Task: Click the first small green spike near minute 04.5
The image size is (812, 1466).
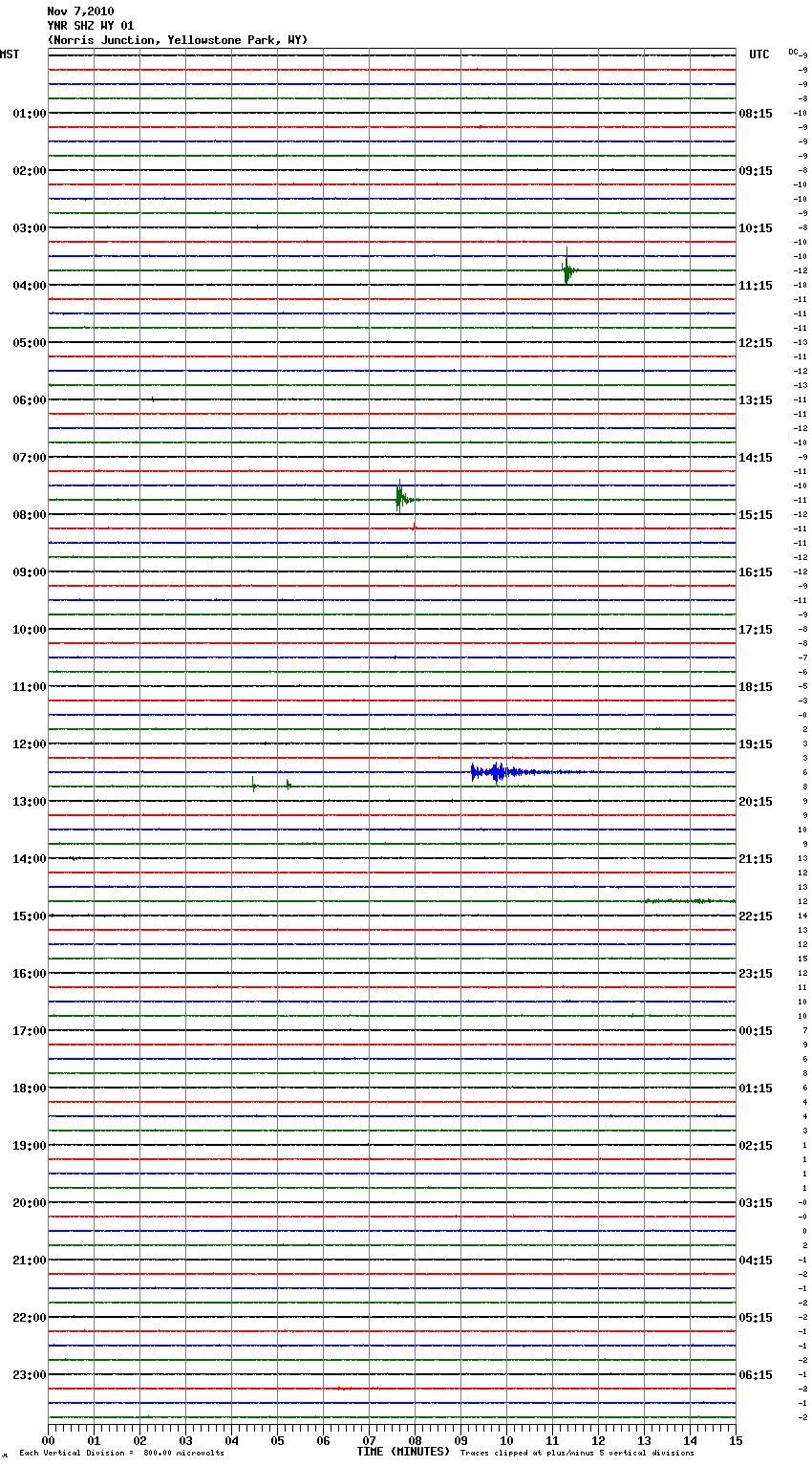Action: (x=253, y=785)
